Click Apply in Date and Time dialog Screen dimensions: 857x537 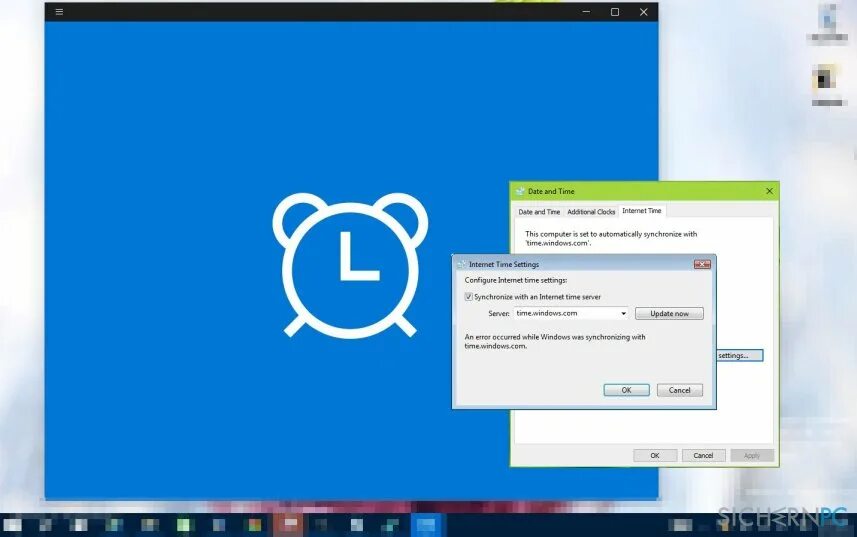[752, 456]
